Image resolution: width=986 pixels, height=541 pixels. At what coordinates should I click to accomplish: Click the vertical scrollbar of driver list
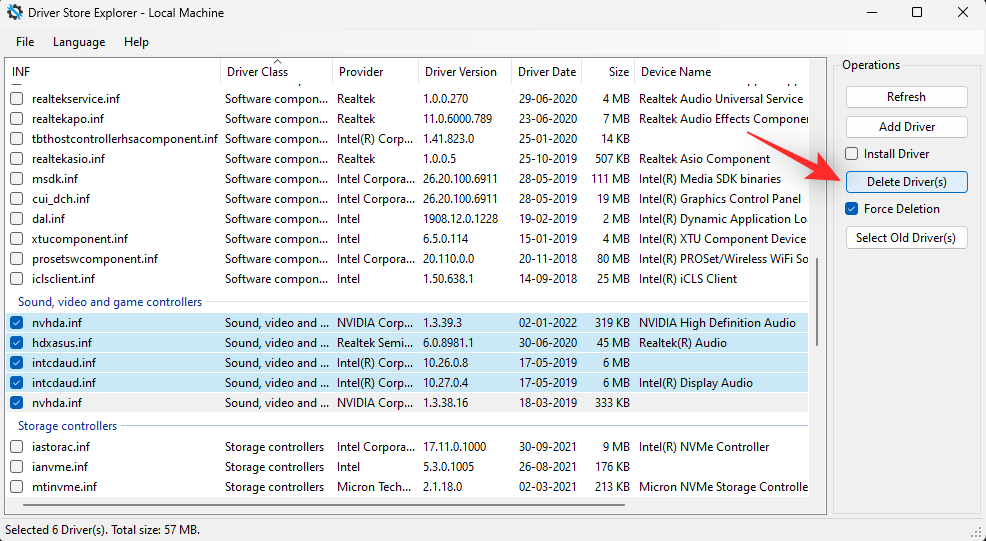(x=817, y=300)
